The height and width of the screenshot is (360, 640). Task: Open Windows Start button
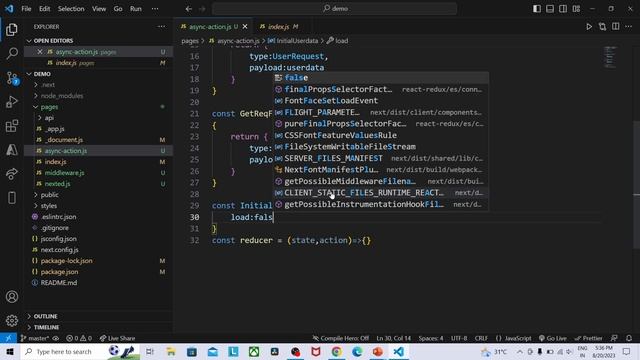click(x=10, y=351)
